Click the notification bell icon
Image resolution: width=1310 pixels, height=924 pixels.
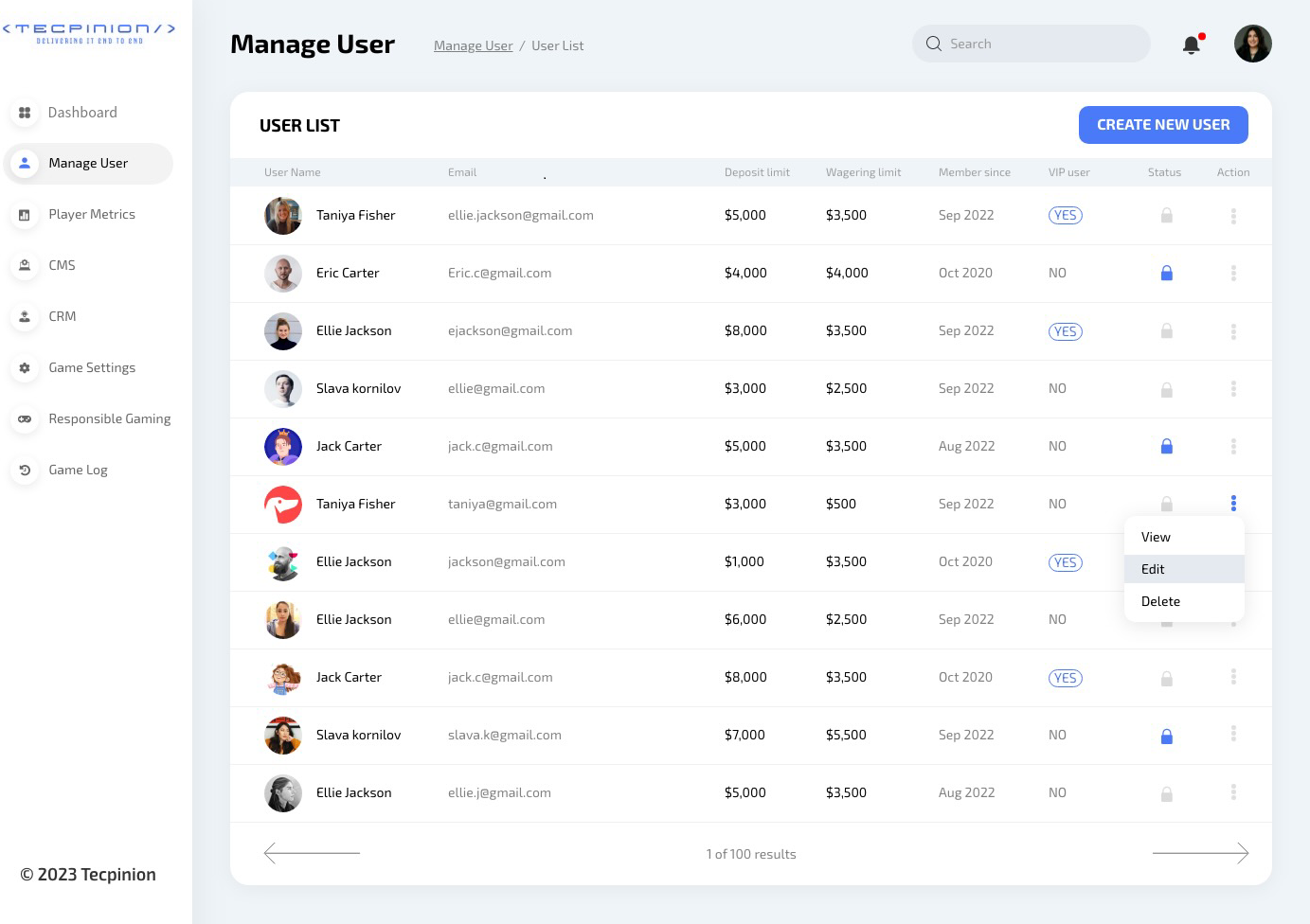[1192, 44]
